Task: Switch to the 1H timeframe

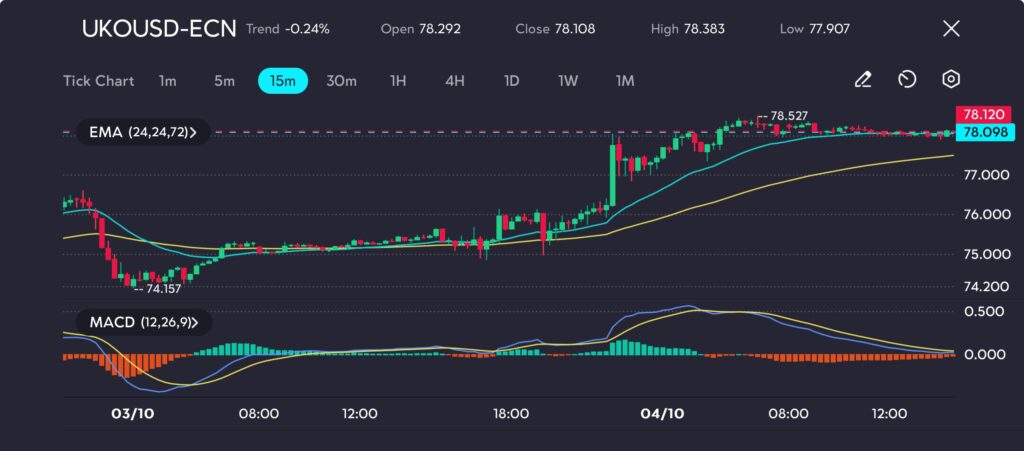Action: tap(397, 81)
